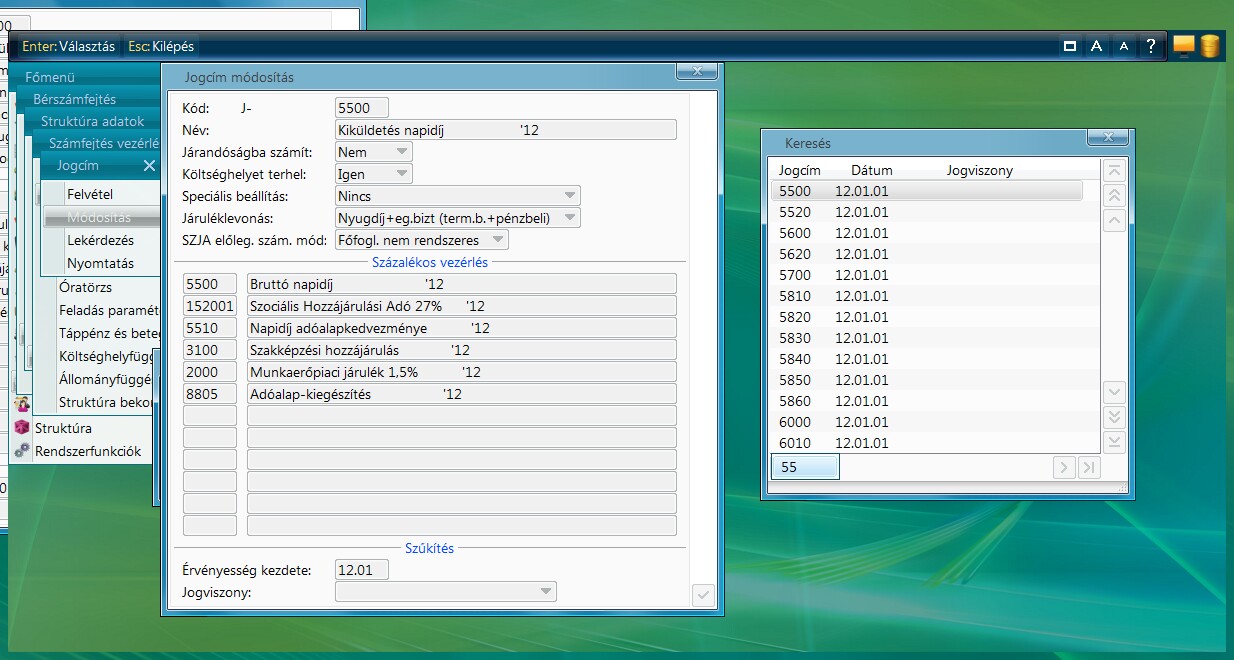Click the question mark help icon
The image size is (1234, 660).
tap(1151, 46)
